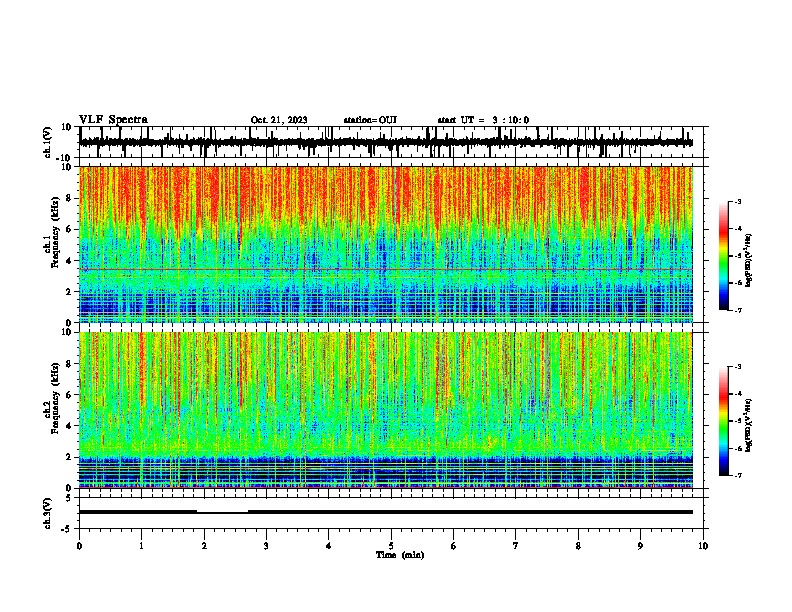792x612 pixels.
Task: Click time axis tick label "10"
Action: [x=703, y=546]
